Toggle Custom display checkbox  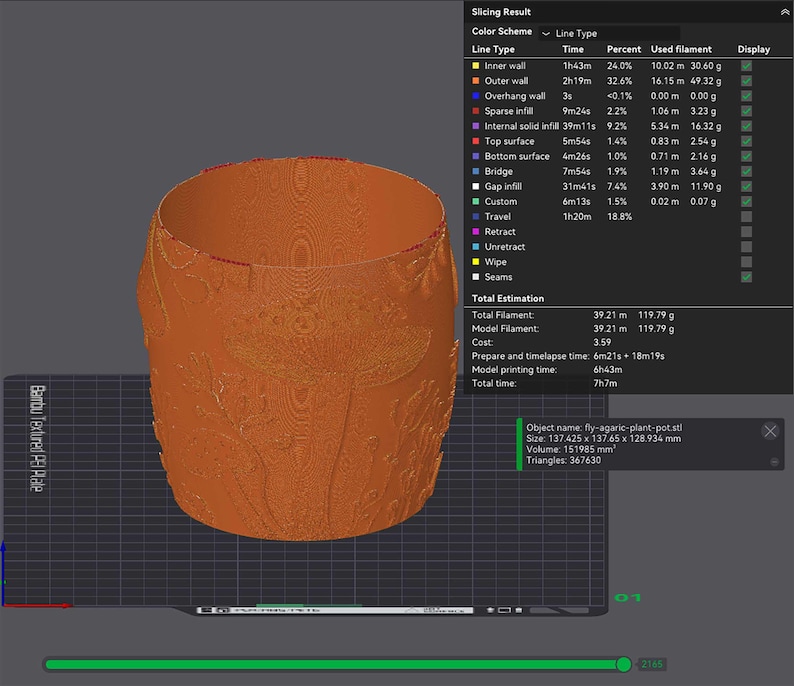pyautogui.click(x=746, y=201)
